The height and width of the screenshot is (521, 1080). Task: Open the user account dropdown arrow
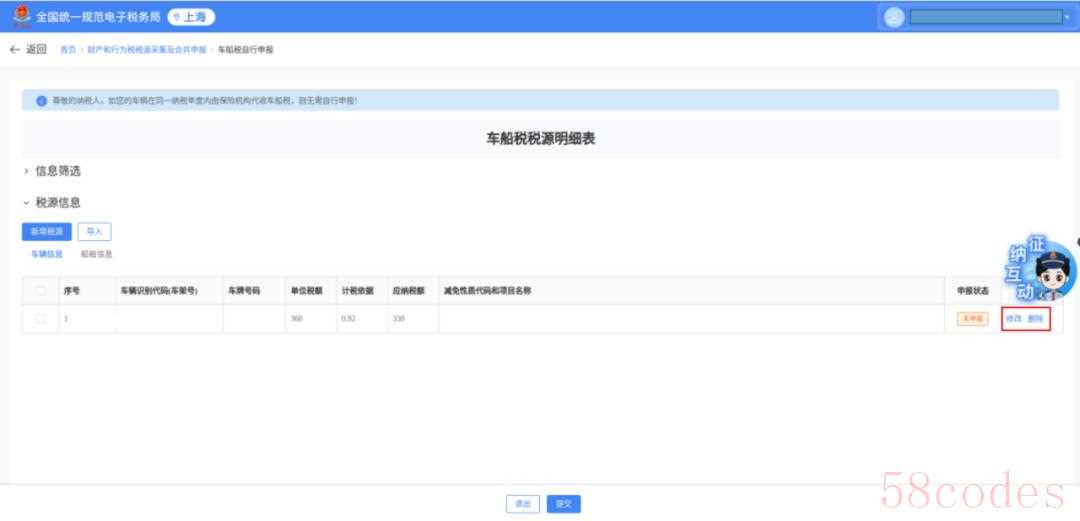pos(1066,18)
